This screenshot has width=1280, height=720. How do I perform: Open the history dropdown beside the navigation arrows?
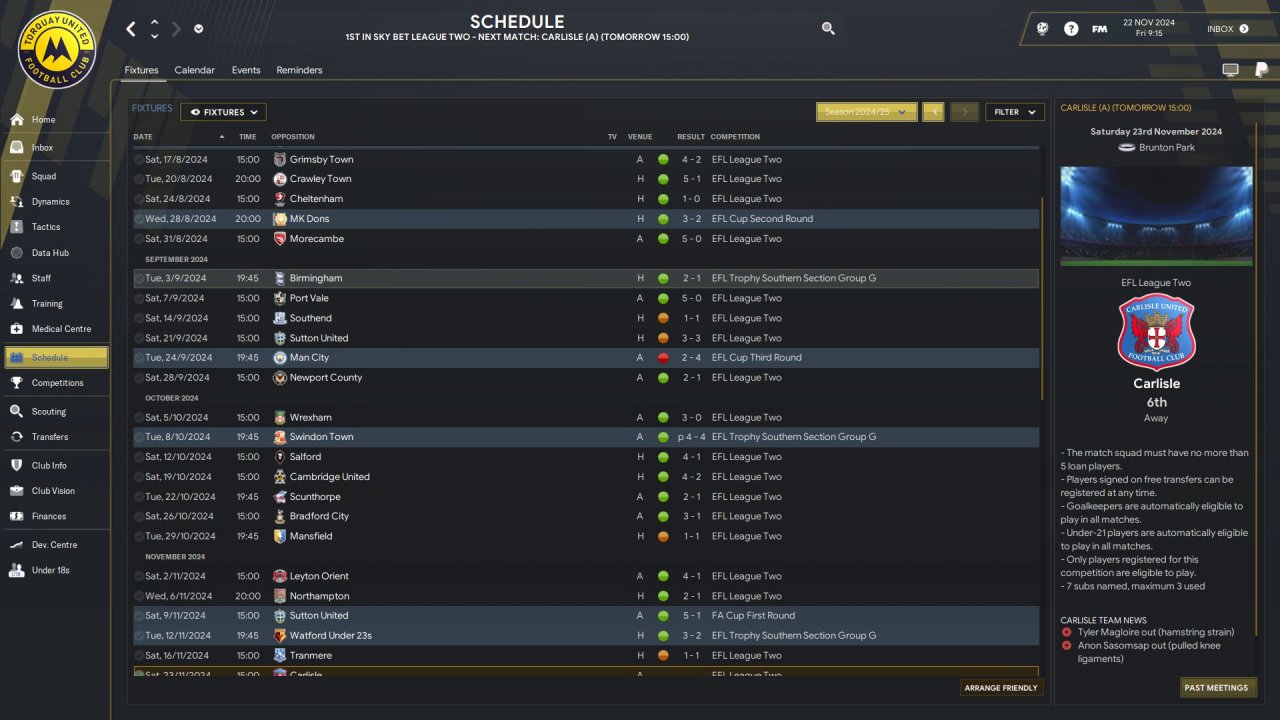198,29
